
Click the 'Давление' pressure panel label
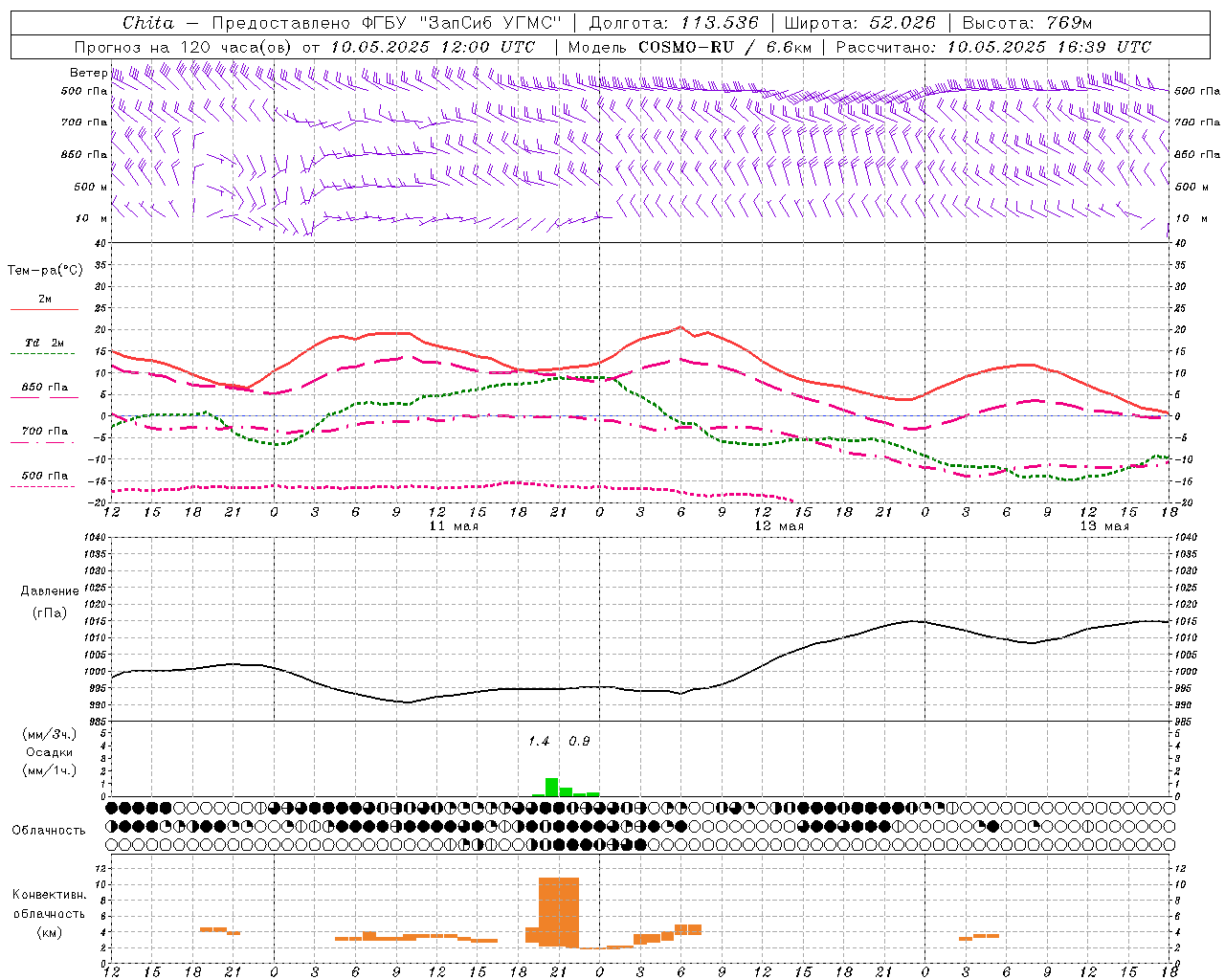click(x=50, y=591)
